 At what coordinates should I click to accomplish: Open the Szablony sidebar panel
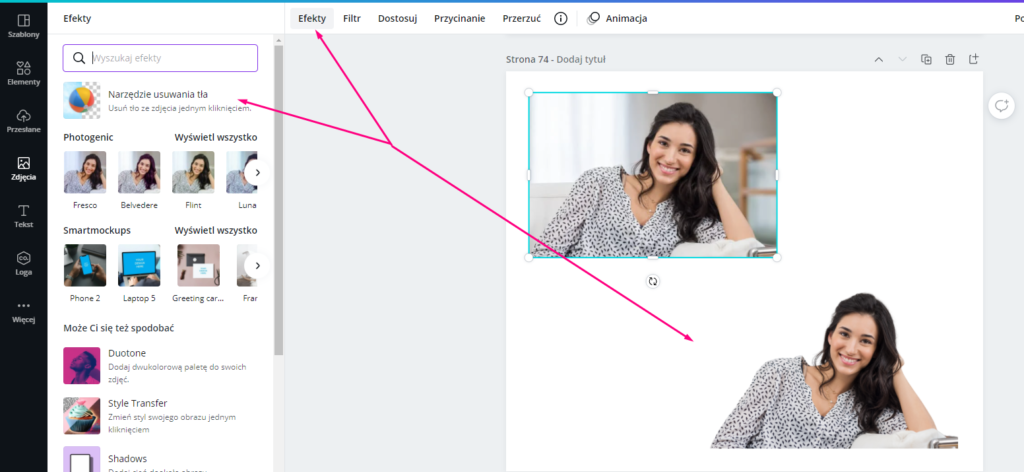click(23, 25)
